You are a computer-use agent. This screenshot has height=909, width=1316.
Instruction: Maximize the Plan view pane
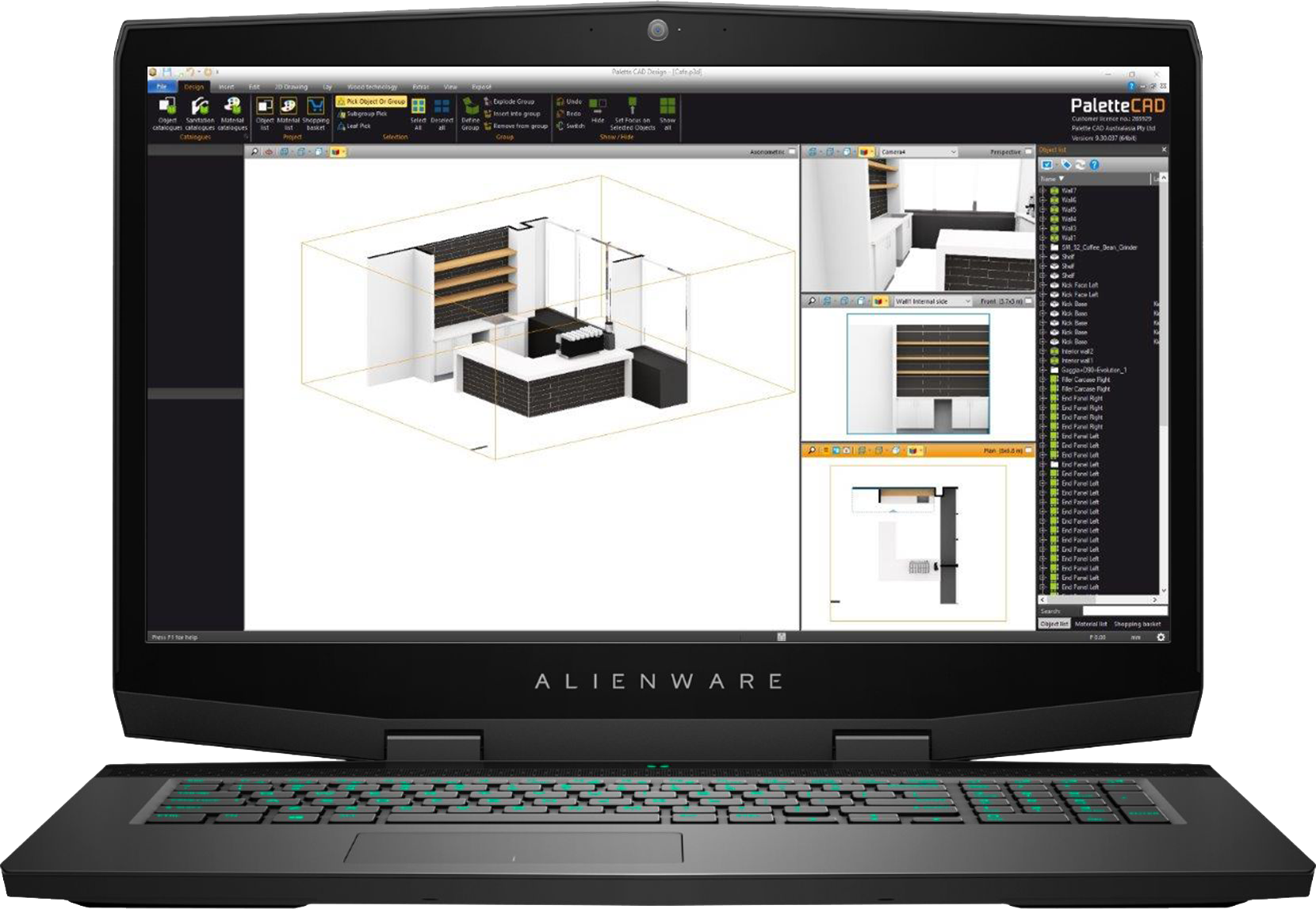(x=1029, y=450)
